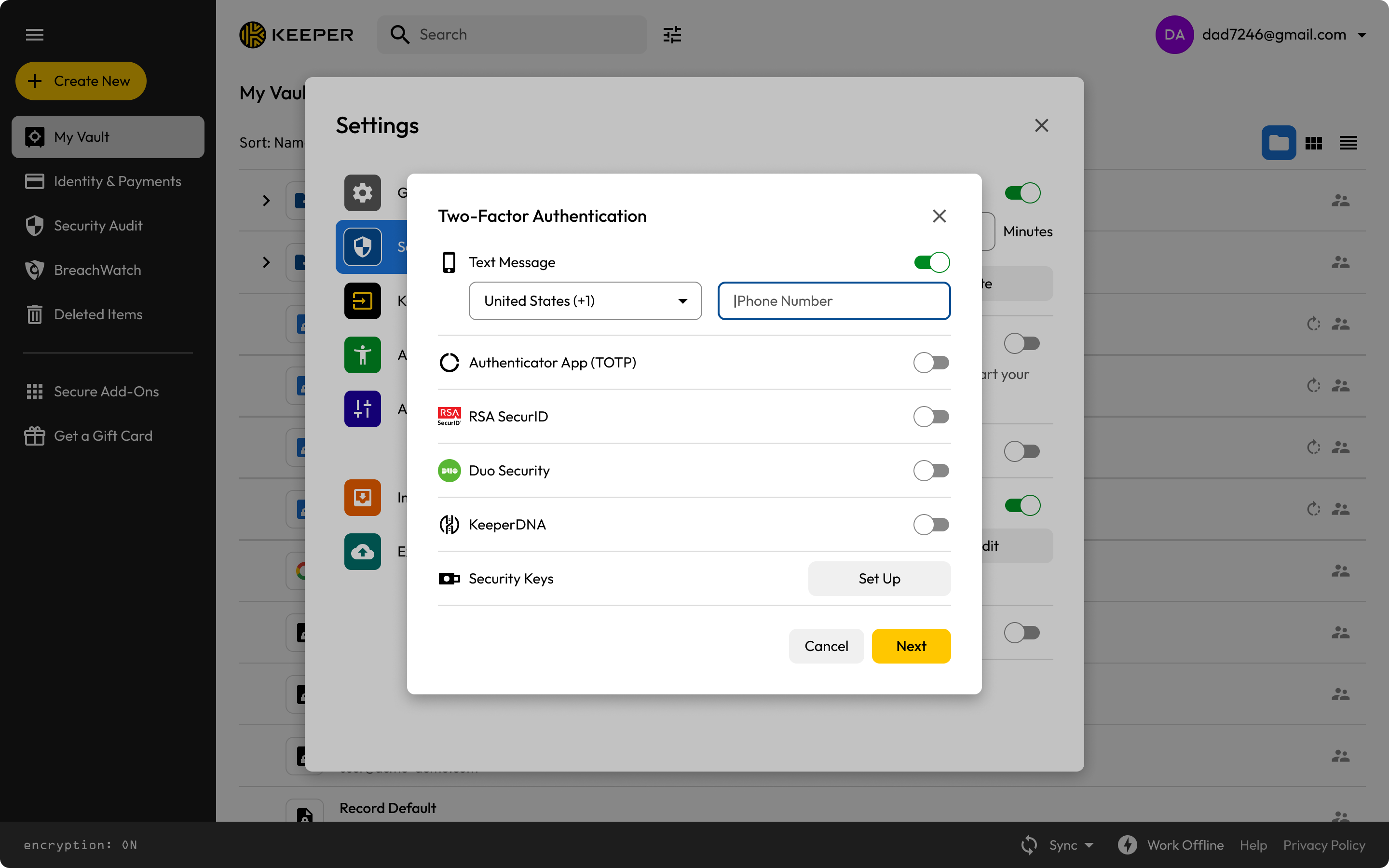Close the Settings window

point(1041,125)
